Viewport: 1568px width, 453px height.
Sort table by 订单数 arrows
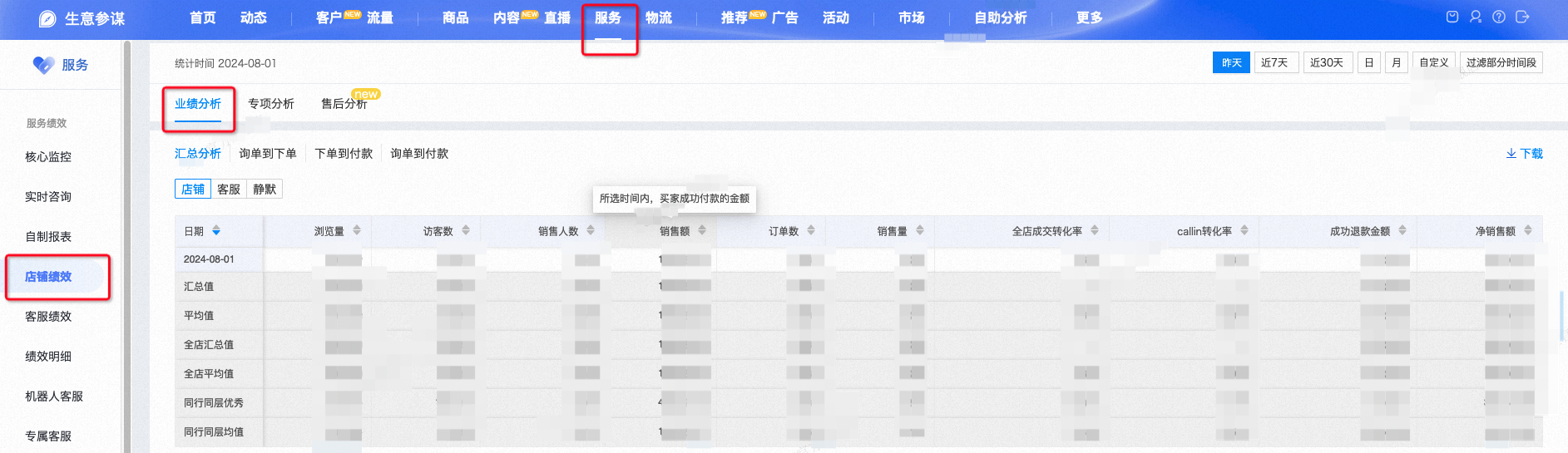tap(811, 230)
